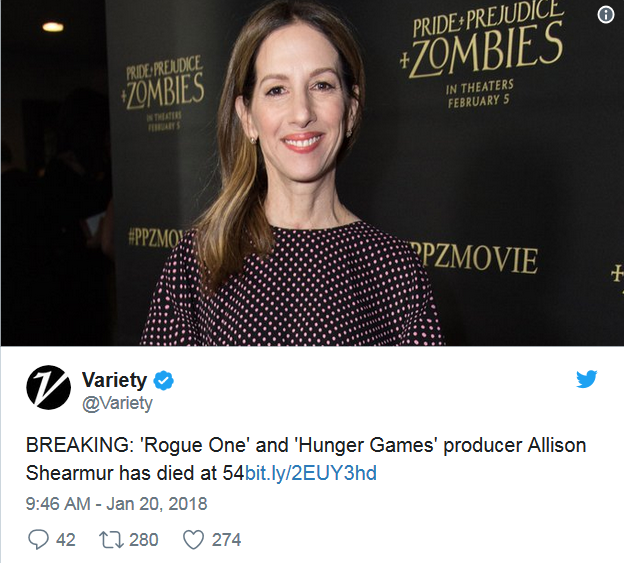Click the small Zombies logo on left banner

click(163, 83)
